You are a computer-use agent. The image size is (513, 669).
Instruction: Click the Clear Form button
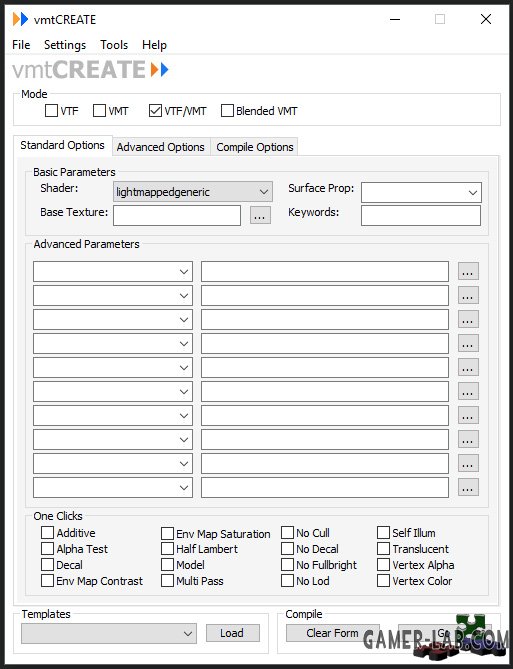click(x=332, y=633)
